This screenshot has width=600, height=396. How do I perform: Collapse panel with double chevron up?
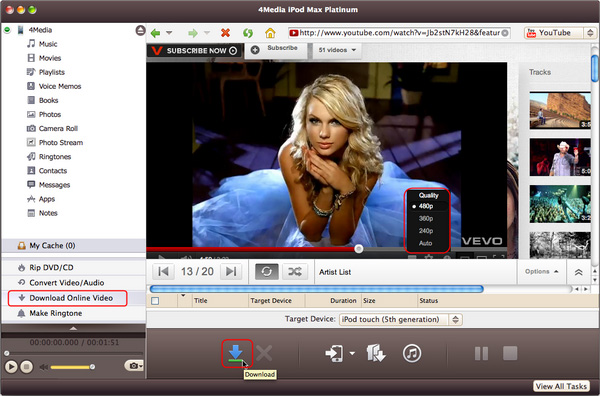[x=579, y=272]
